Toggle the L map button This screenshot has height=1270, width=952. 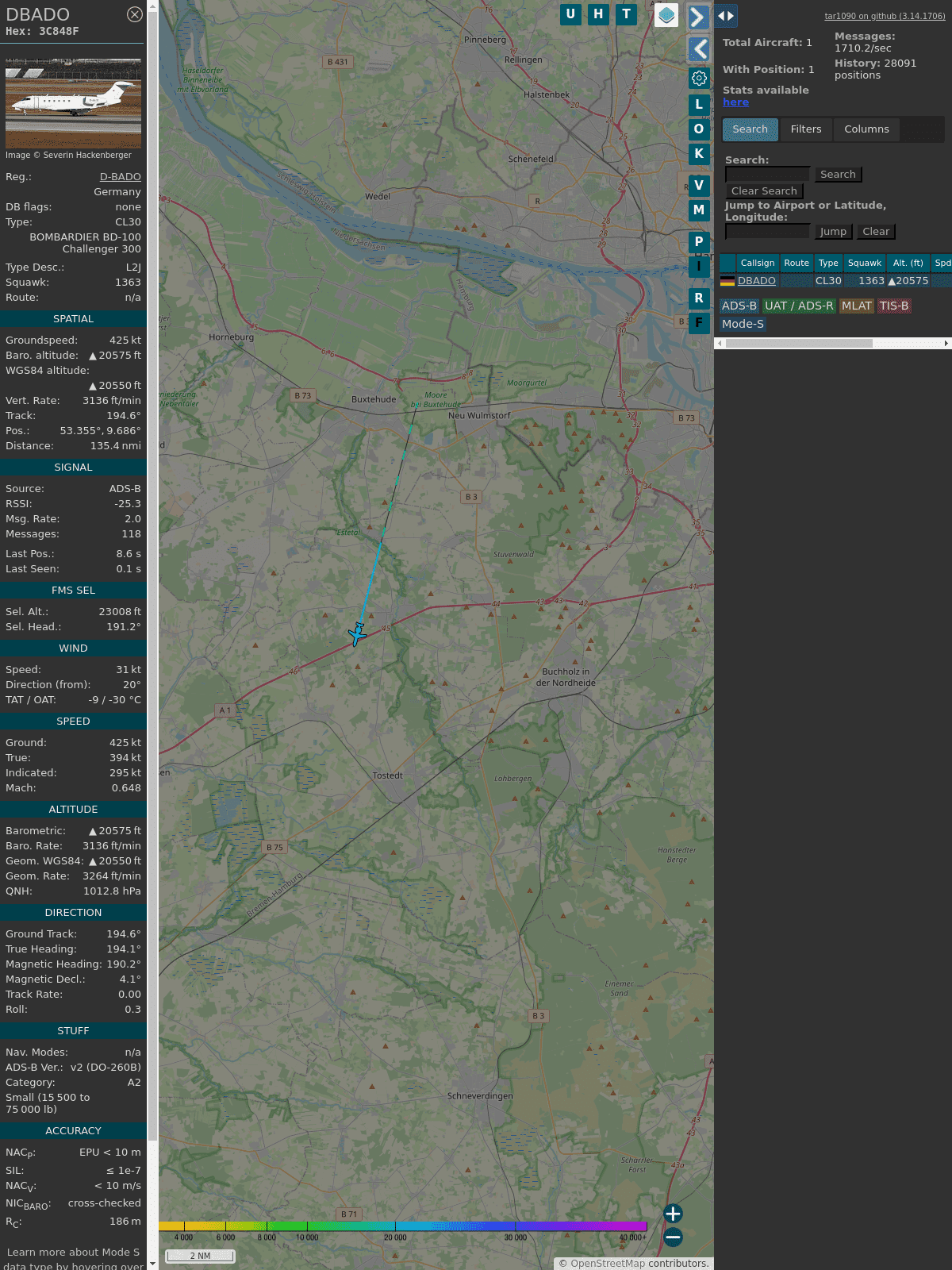[699, 105]
